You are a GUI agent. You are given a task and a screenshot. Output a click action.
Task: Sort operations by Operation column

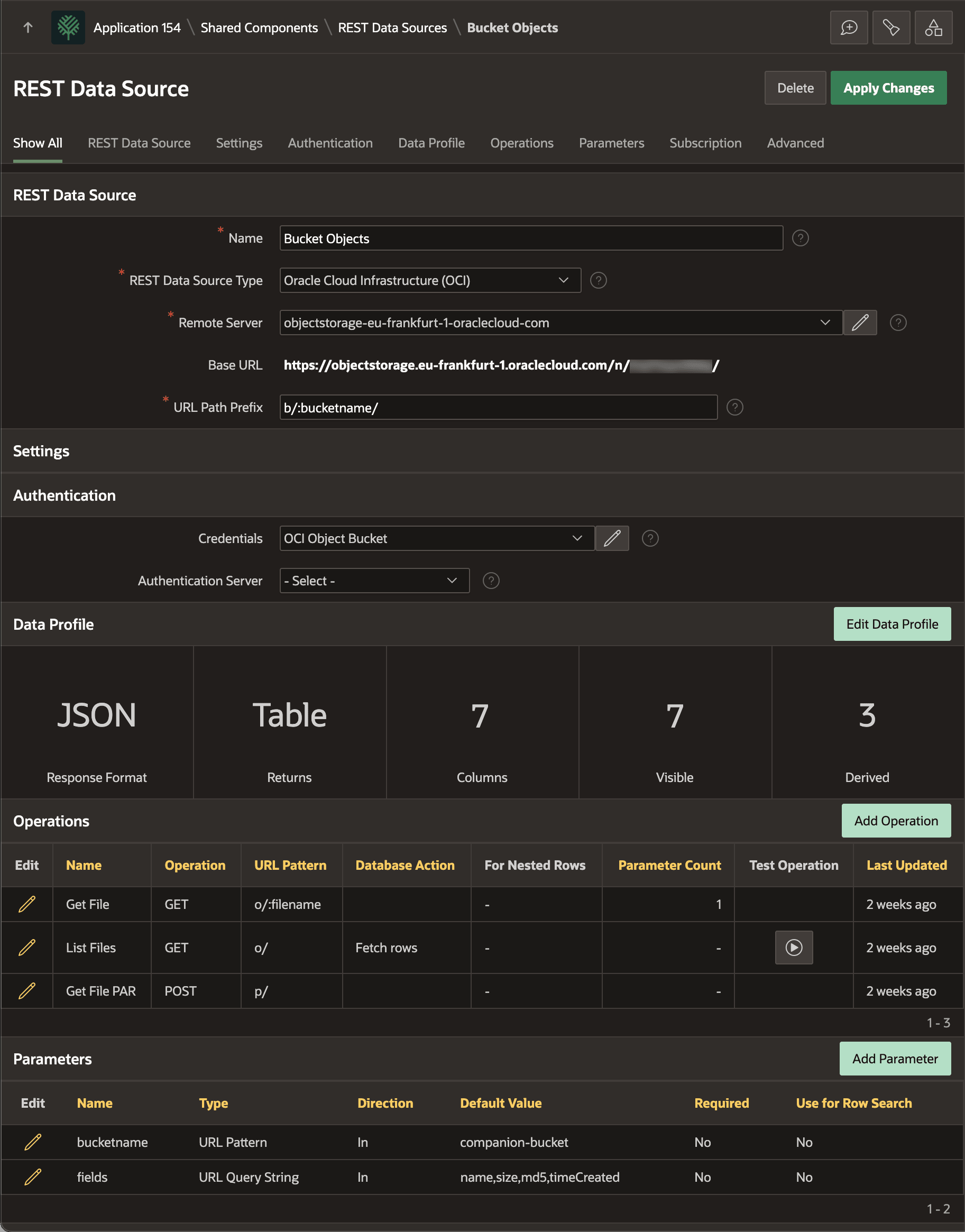(x=195, y=866)
